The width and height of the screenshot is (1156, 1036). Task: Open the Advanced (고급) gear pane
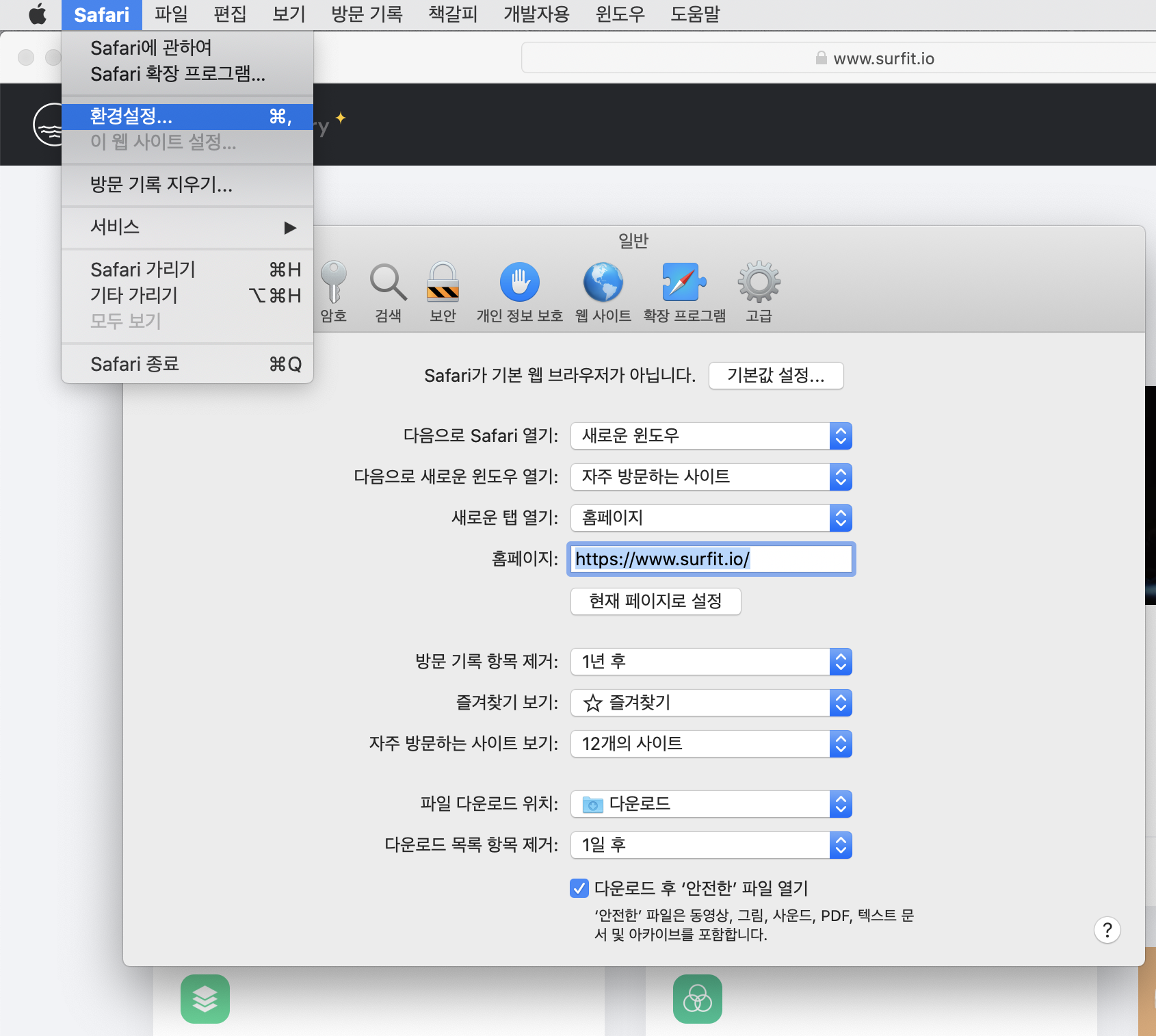[x=759, y=292]
